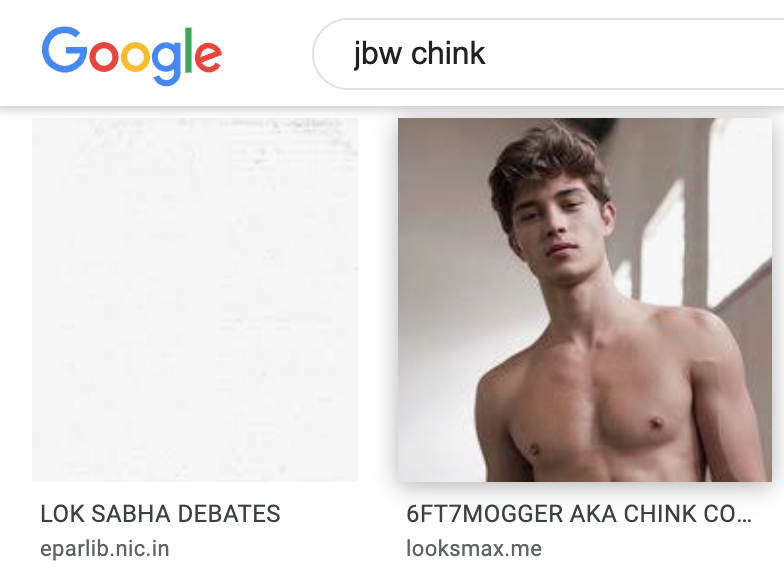Click the yellow letter o in the Google logo

(136, 56)
